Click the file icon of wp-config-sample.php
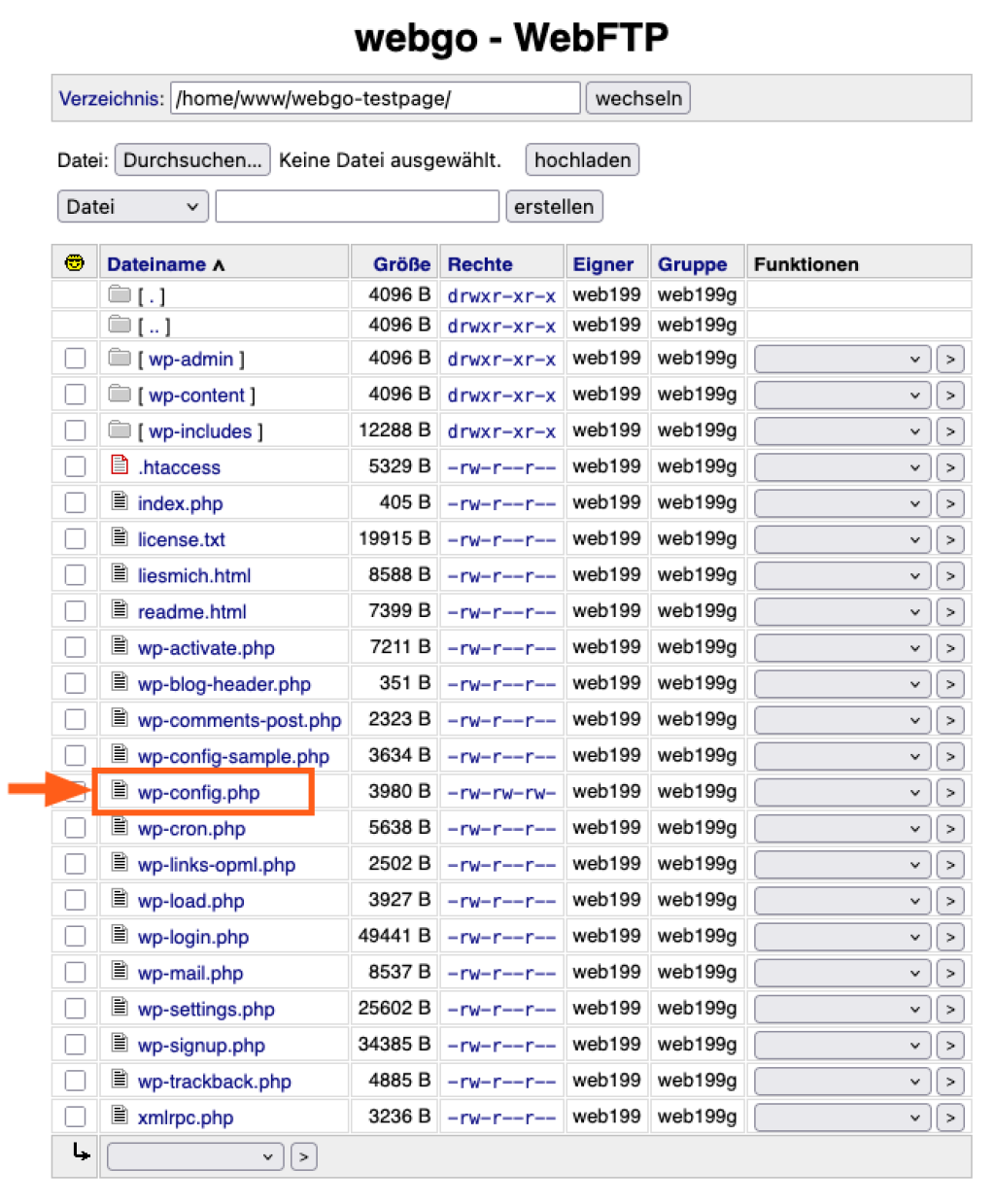 [x=120, y=753]
